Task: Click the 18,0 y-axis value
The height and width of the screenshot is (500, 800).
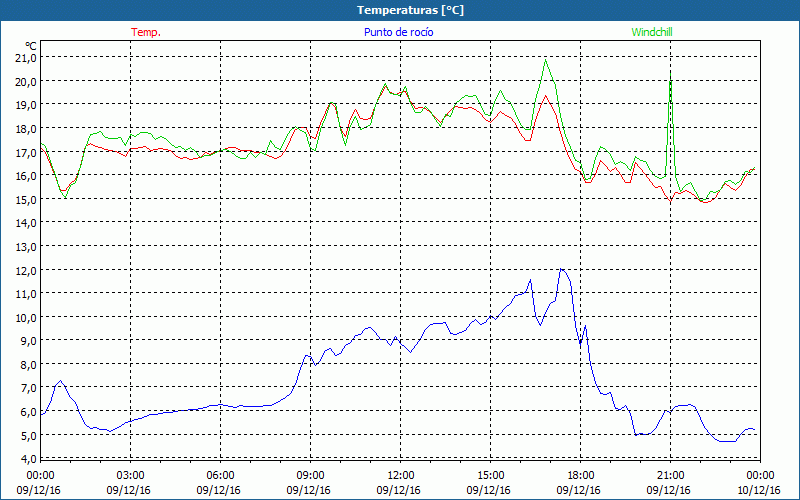Action: coord(26,129)
